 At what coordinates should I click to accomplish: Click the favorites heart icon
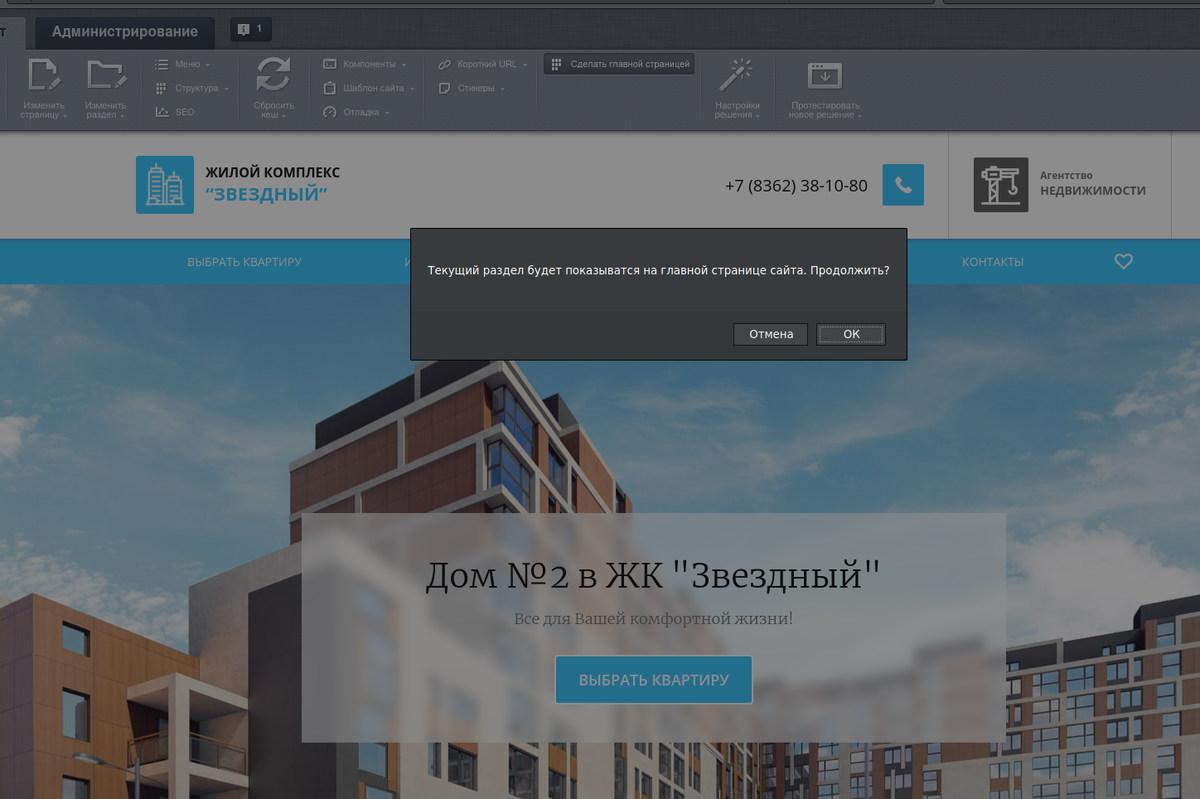tap(1124, 262)
